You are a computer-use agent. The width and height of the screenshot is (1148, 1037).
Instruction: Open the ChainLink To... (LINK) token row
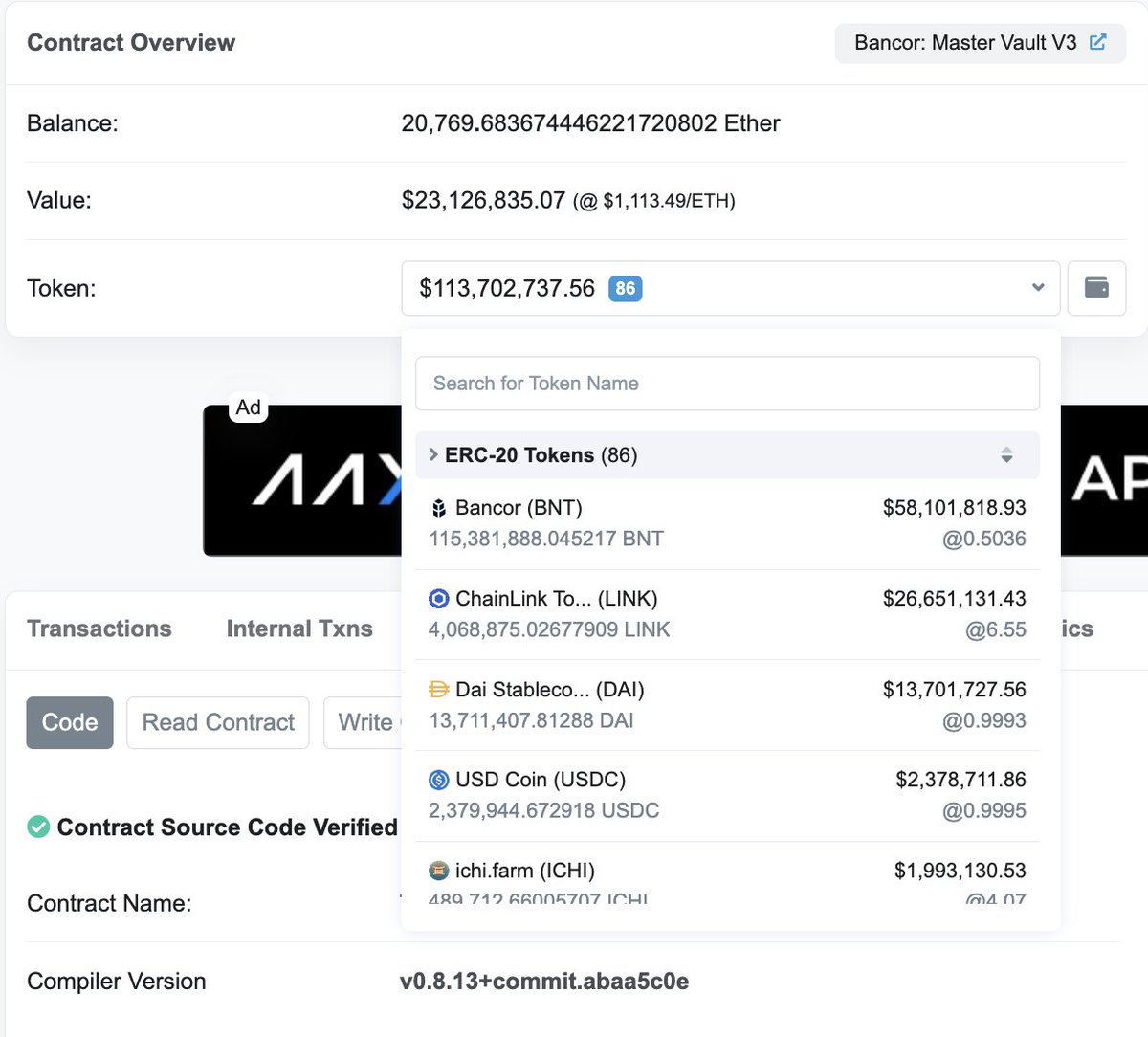[x=727, y=614]
